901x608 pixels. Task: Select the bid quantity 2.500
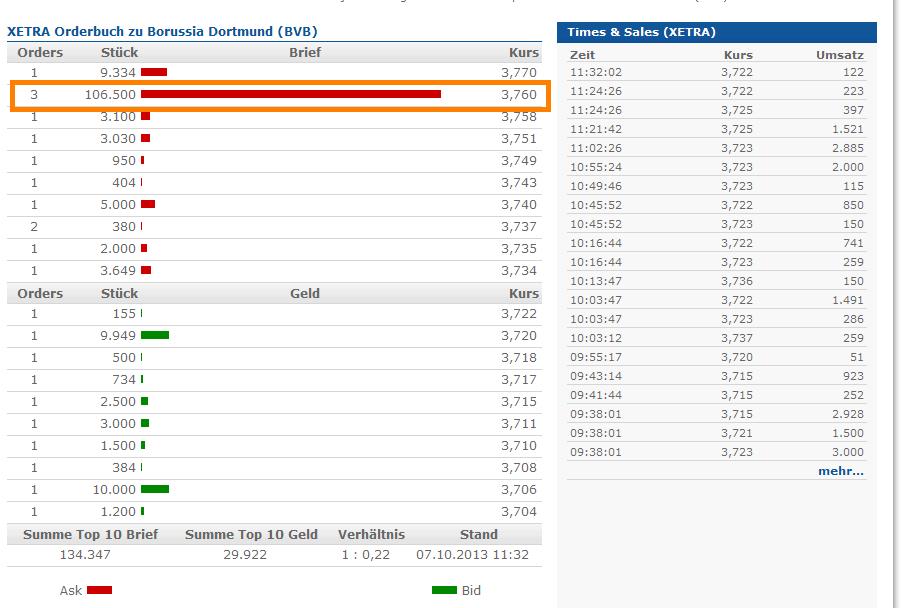pos(118,401)
